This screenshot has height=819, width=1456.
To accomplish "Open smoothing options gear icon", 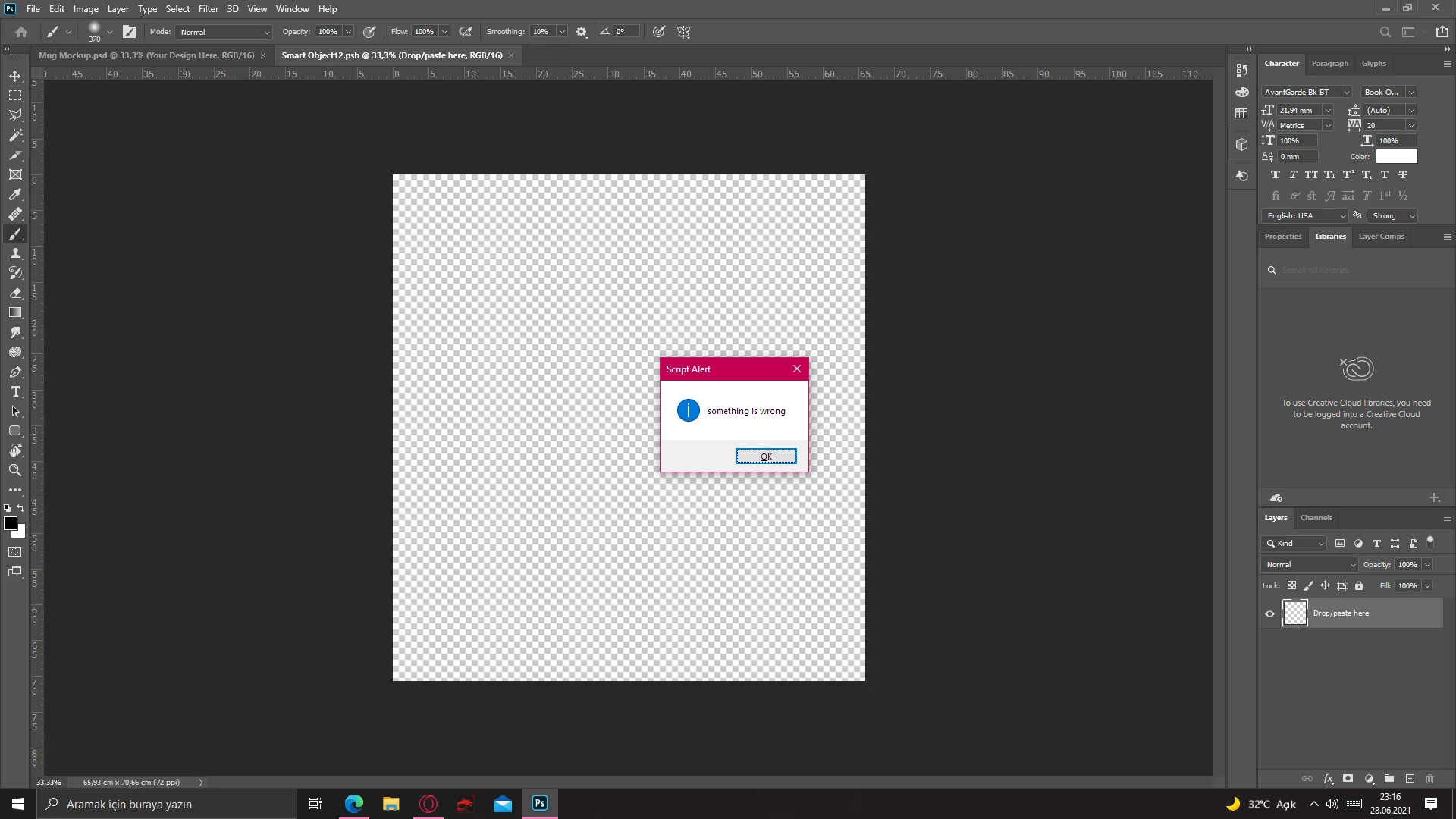I will pyautogui.click(x=582, y=32).
